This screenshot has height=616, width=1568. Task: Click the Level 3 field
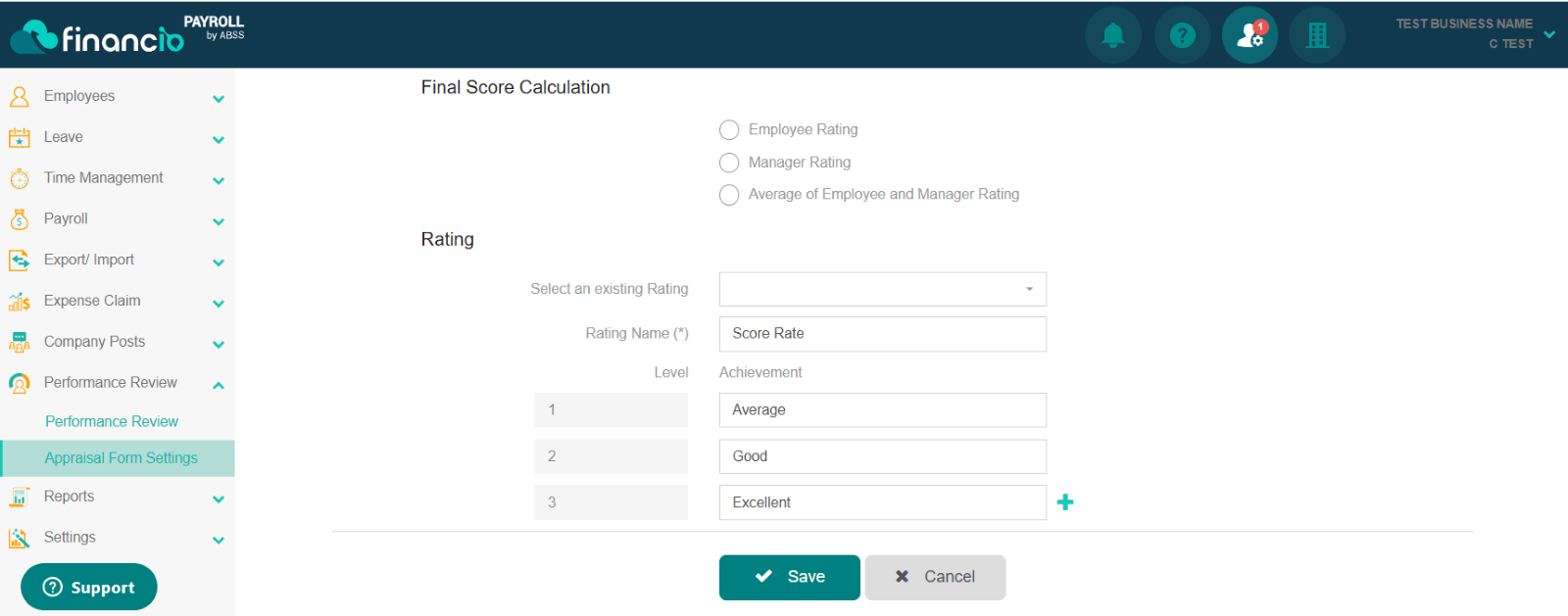(611, 502)
